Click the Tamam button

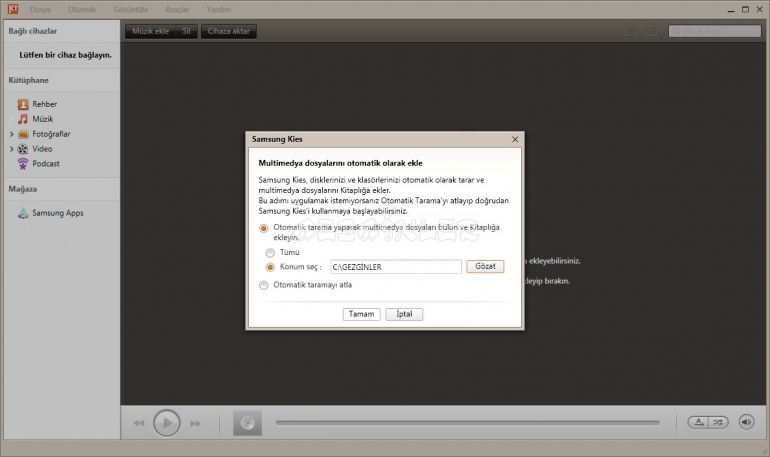click(361, 314)
